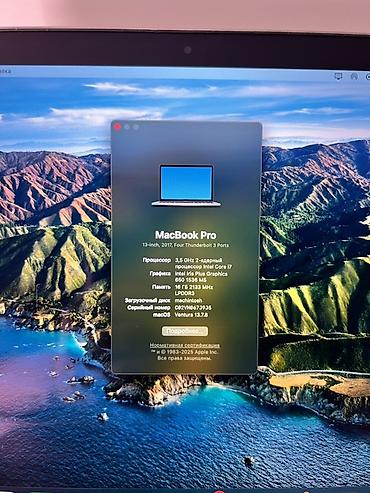Click the 3,5 GHz 2-ядерный processor value

click(203, 263)
